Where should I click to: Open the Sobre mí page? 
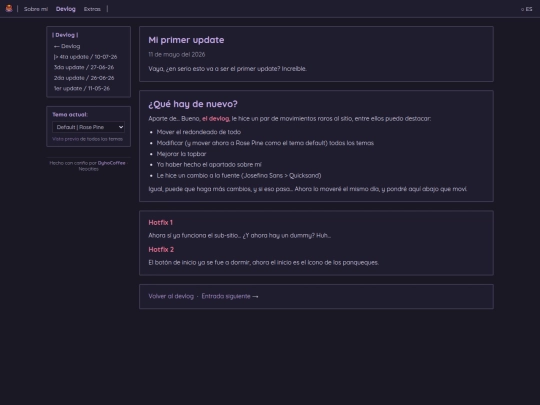(36, 9)
